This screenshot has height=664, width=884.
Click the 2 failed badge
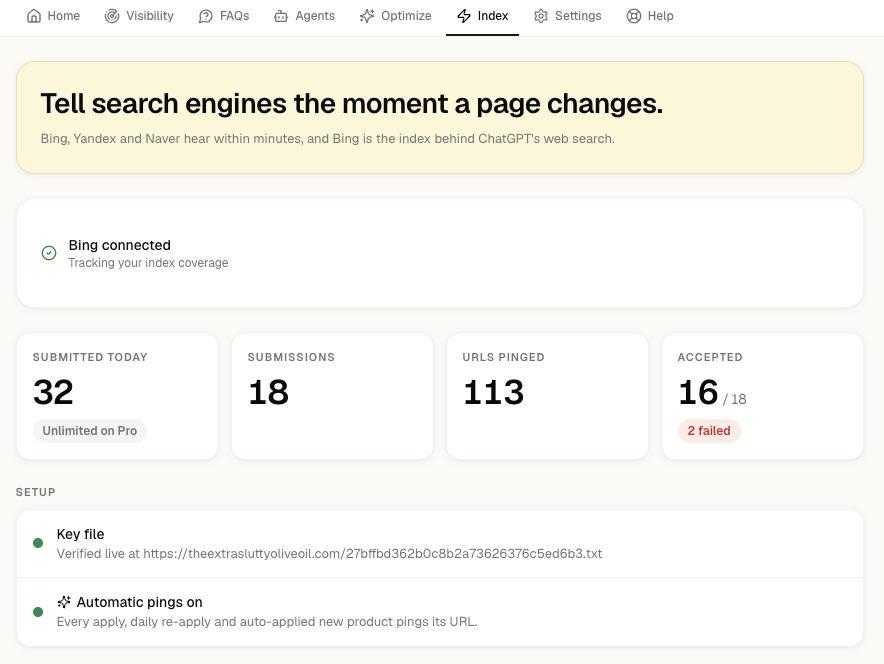[709, 431]
